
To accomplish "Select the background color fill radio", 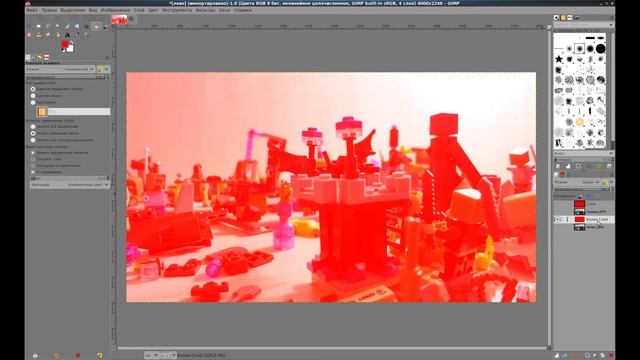I will coord(33,96).
